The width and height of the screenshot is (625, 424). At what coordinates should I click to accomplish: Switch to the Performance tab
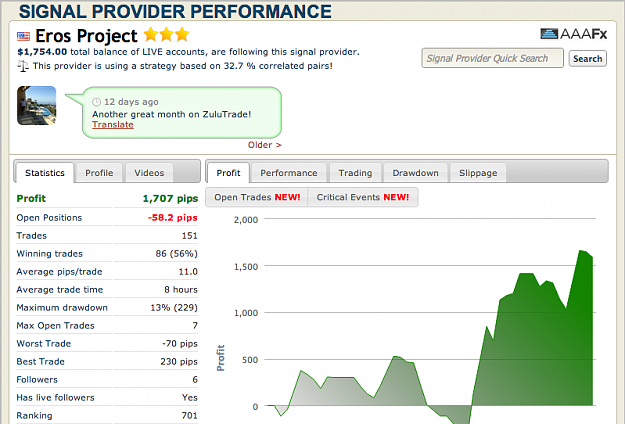click(x=289, y=173)
